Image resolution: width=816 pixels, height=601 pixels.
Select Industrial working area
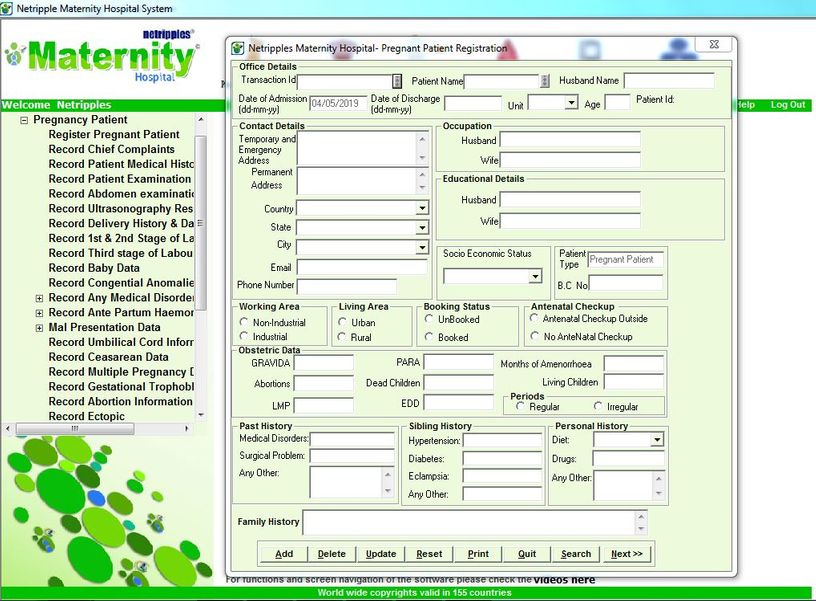click(x=244, y=336)
